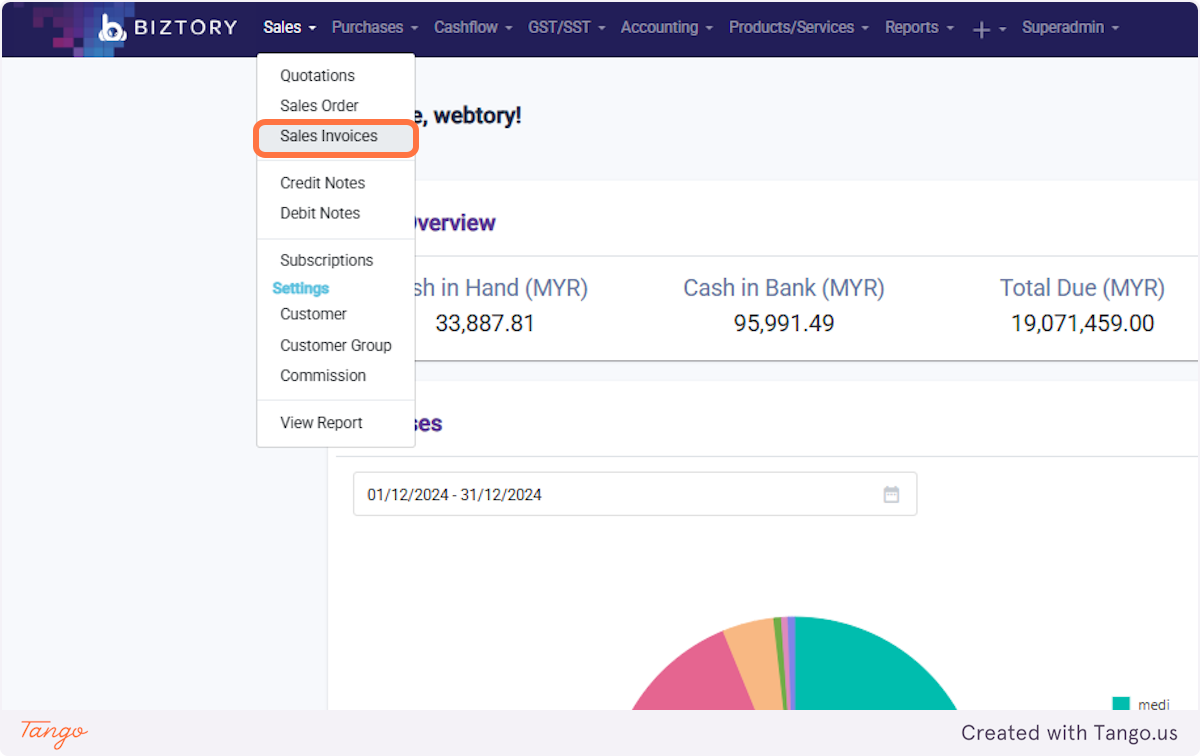The height and width of the screenshot is (756, 1200).
Task: Click the 01/12/2024 - 31/12/2024 date field
Action: point(635,494)
